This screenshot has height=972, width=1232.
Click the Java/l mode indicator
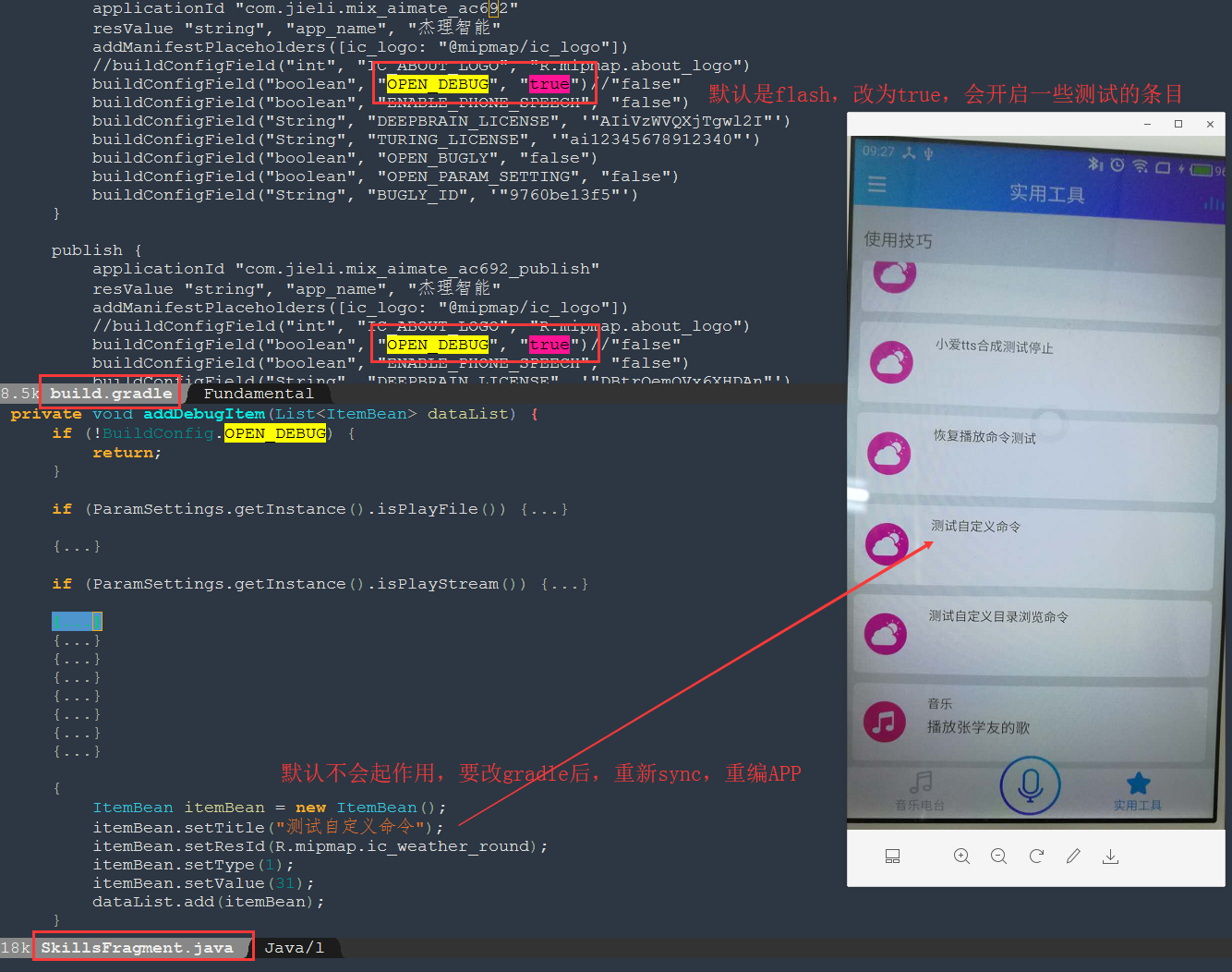point(294,948)
